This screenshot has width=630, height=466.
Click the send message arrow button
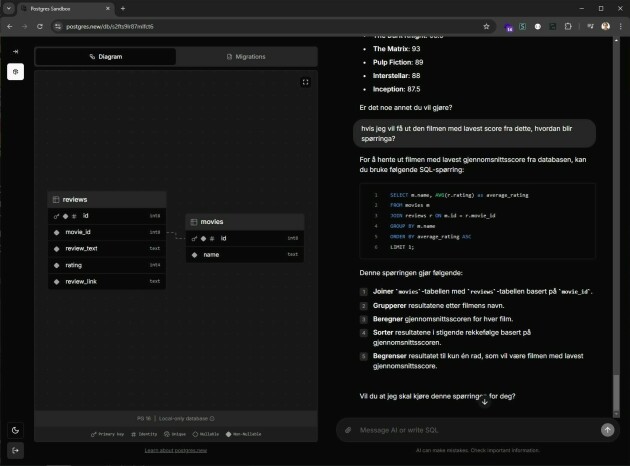click(608, 430)
